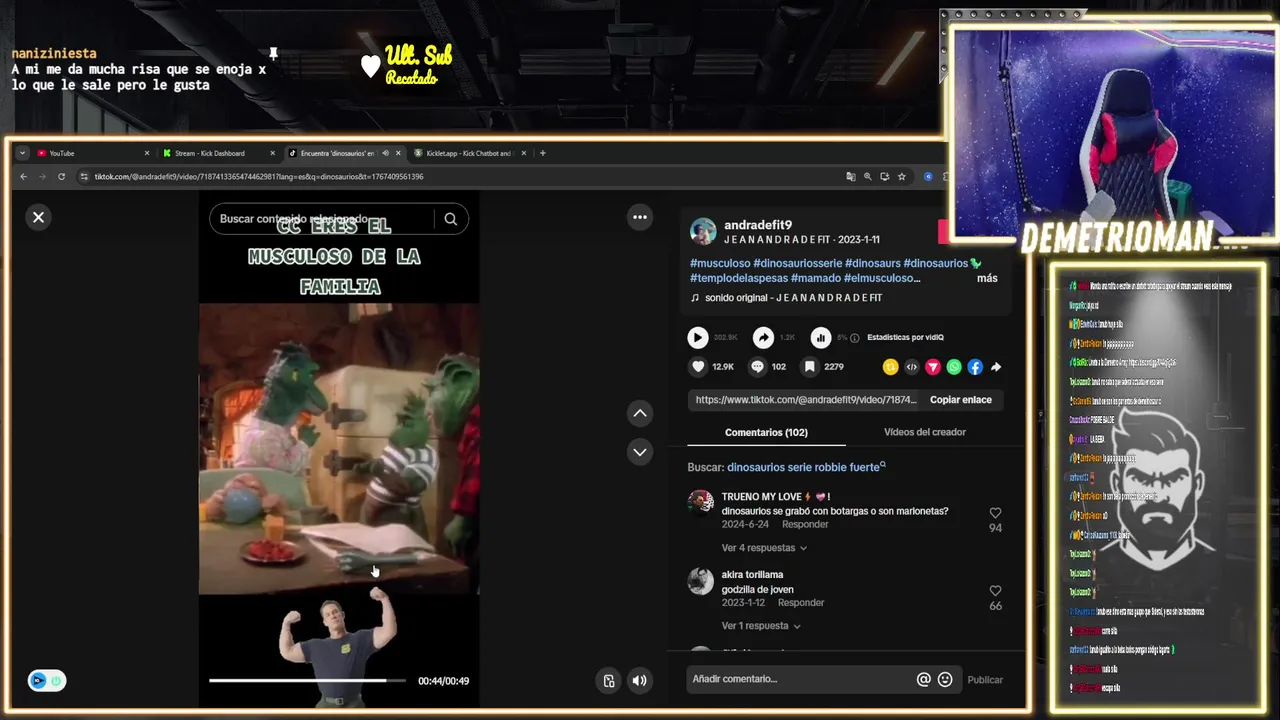Click the akira torillama username

tap(752, 575)
